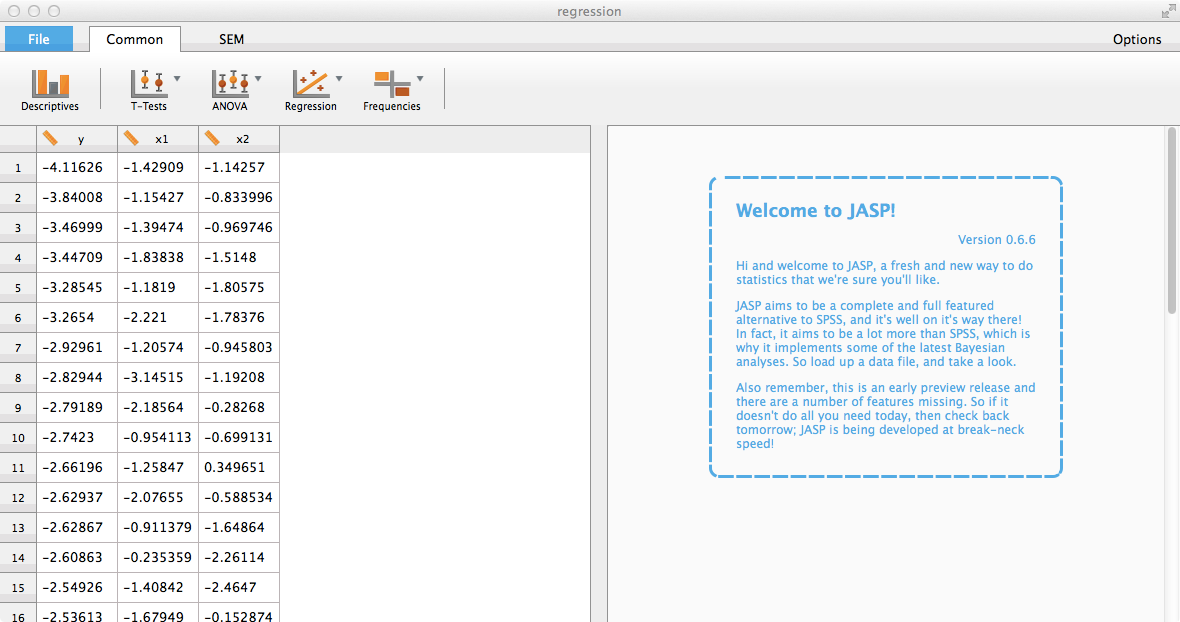This screenshot has width=1180, height=622.
Task: Click the cell with value -4.11626
Action: [77, 168]
